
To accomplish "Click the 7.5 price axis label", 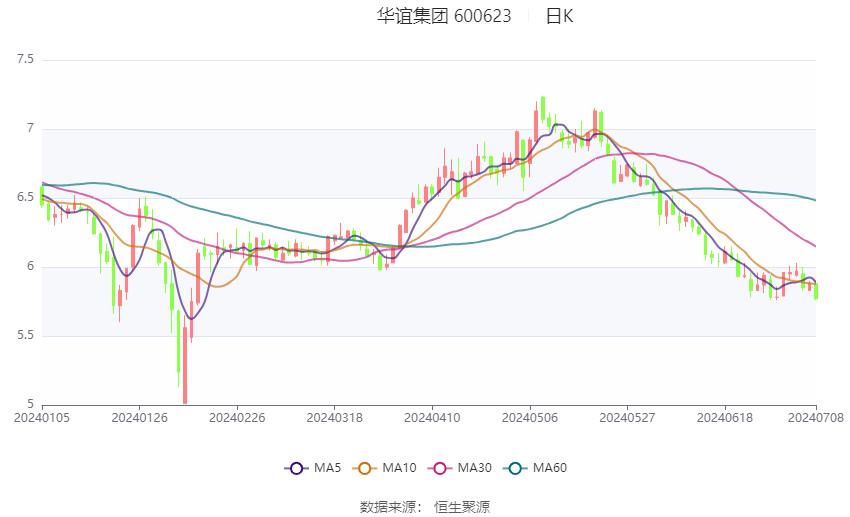I will [x=25, y=59].
